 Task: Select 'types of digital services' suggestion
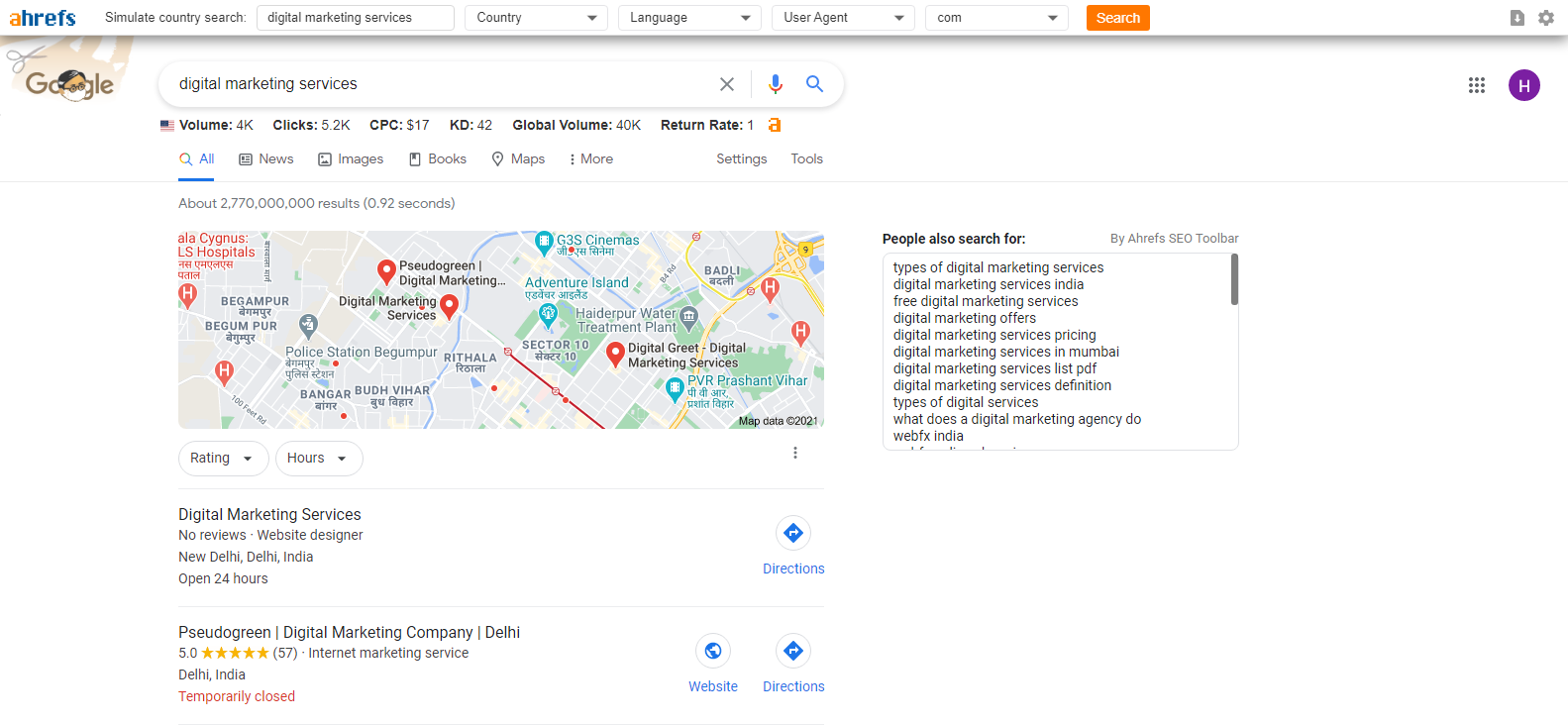click(966, 402)
